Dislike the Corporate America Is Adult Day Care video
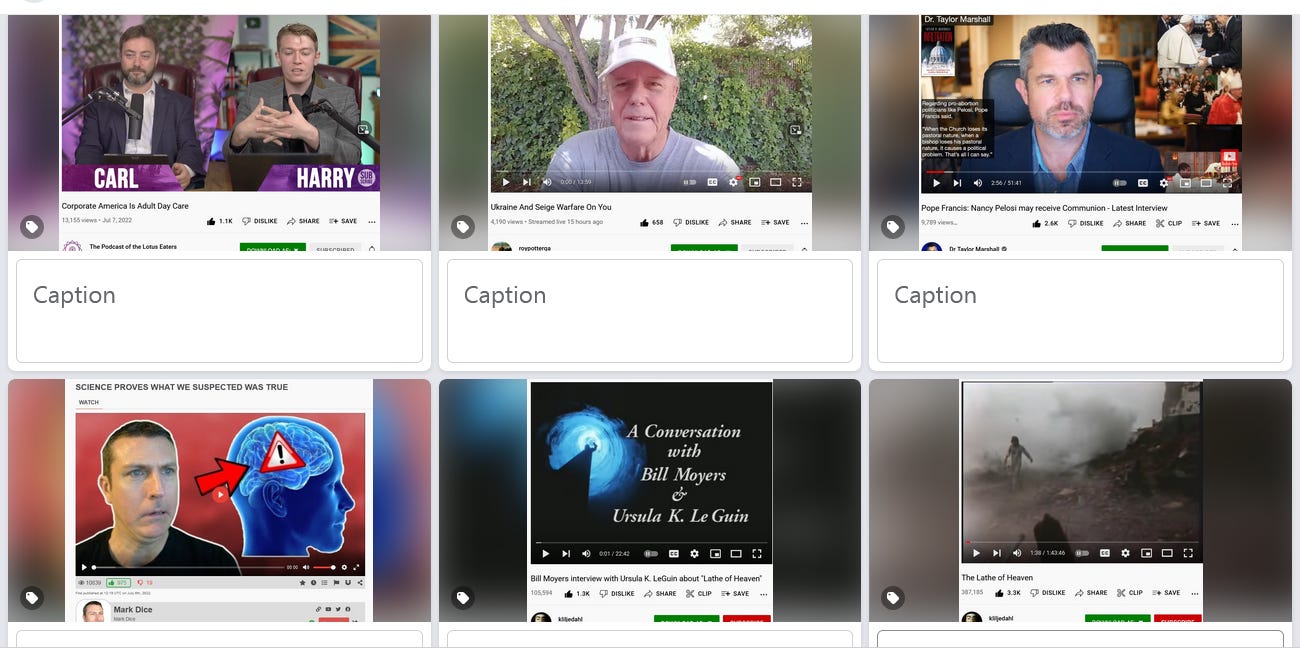This screenshot has width=1300, height=658. [x=260, y=221]
